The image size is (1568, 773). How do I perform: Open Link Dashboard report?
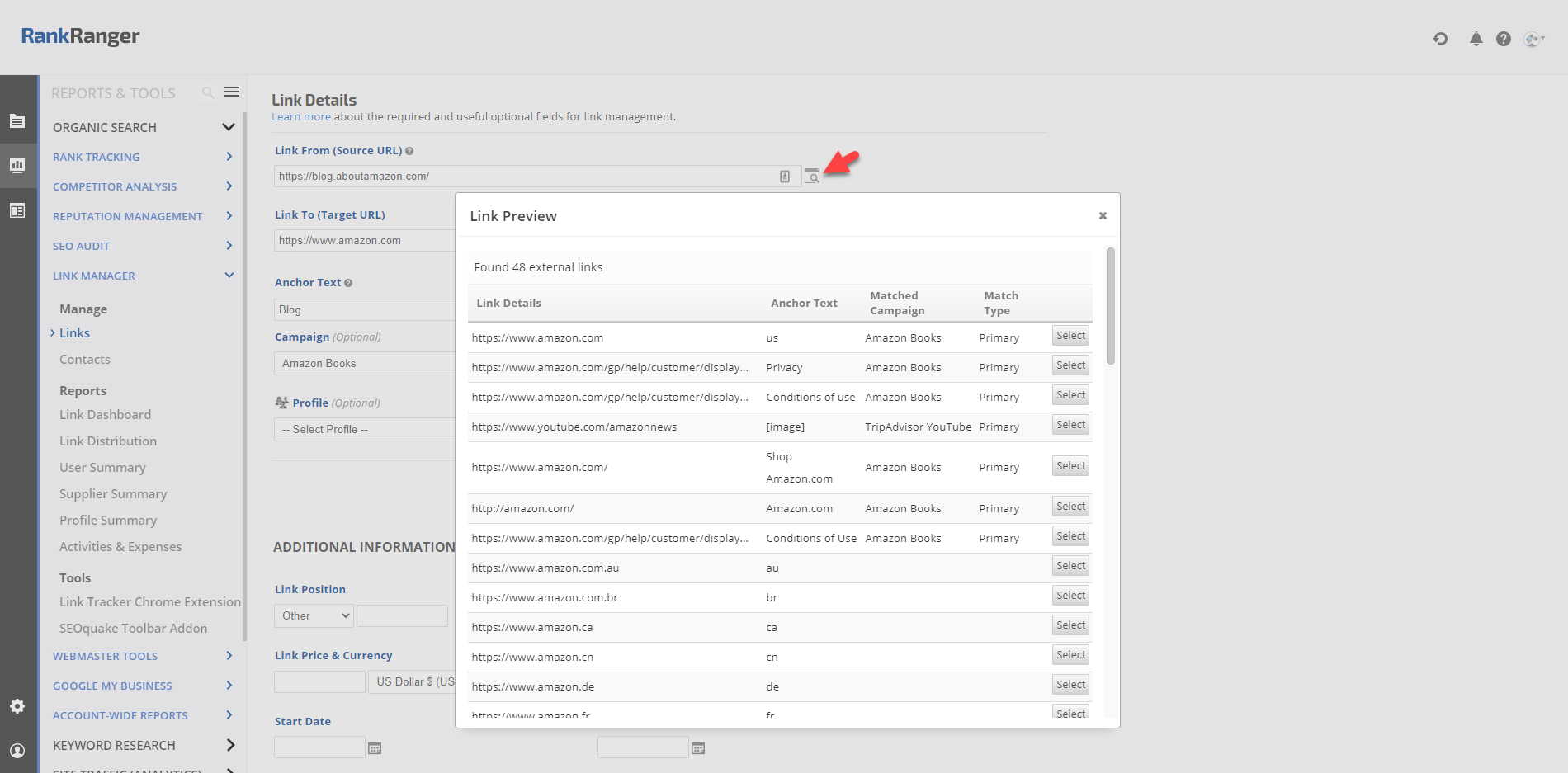105,415
